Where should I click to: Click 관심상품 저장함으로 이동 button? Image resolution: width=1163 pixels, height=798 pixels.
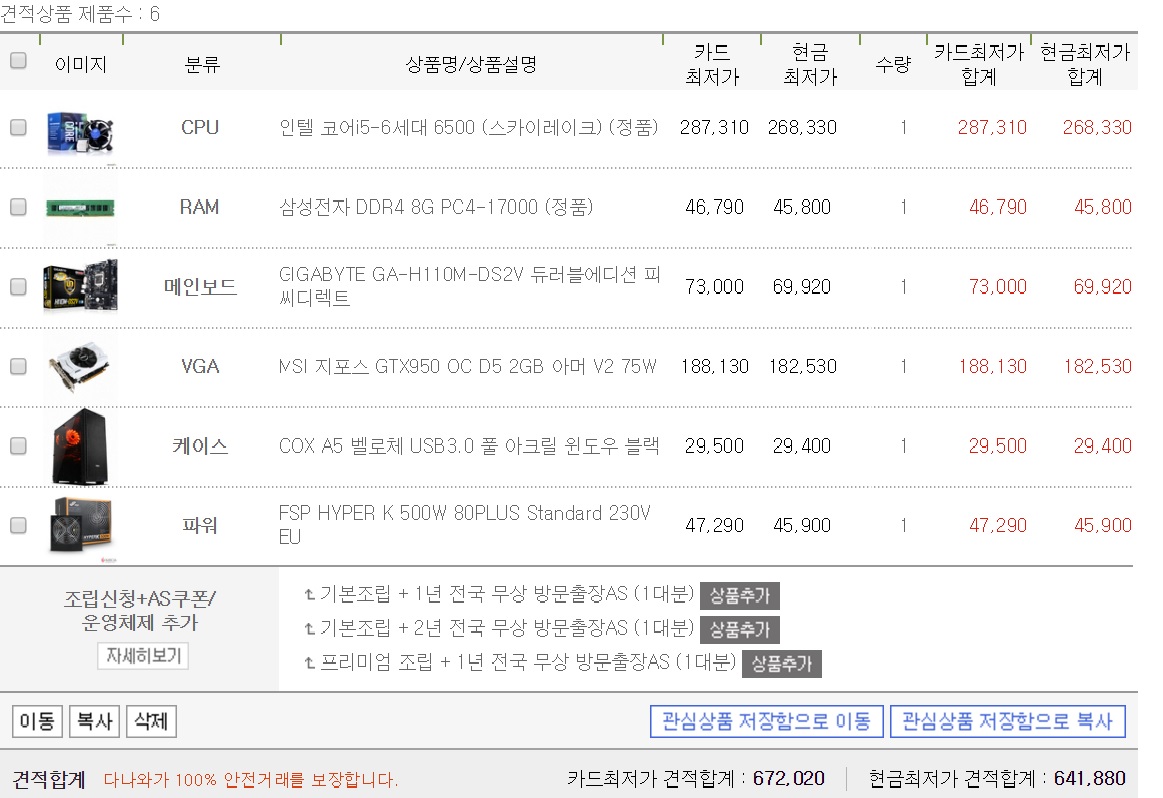(766, 722)
